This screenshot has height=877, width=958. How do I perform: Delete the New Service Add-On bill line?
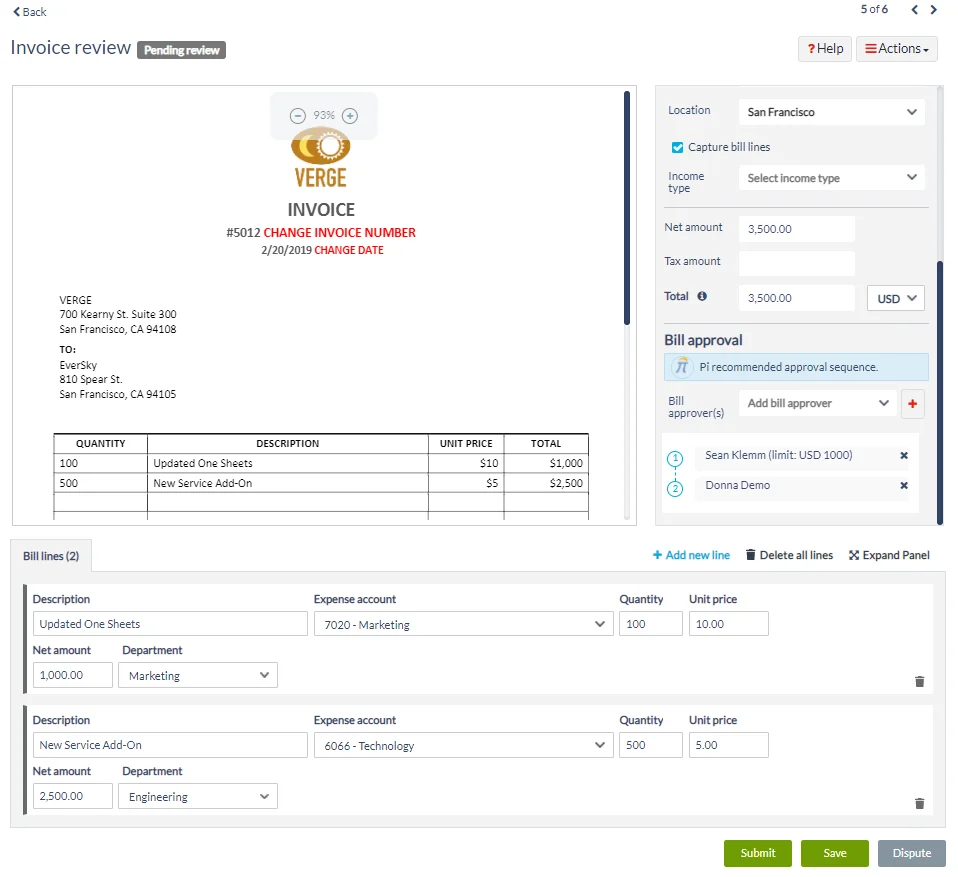pos(919,803)
